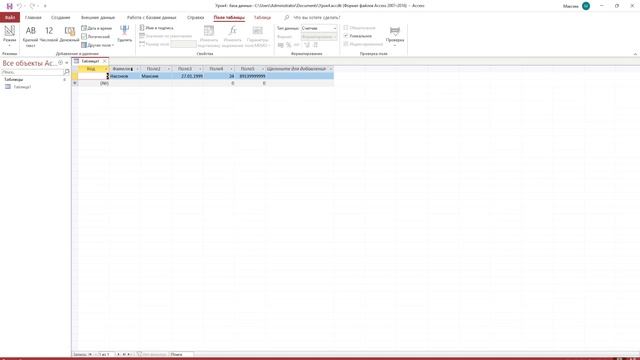Apply the currency number format icon
The width and height of the screenshot is (640, 360).
coord(280,45)
